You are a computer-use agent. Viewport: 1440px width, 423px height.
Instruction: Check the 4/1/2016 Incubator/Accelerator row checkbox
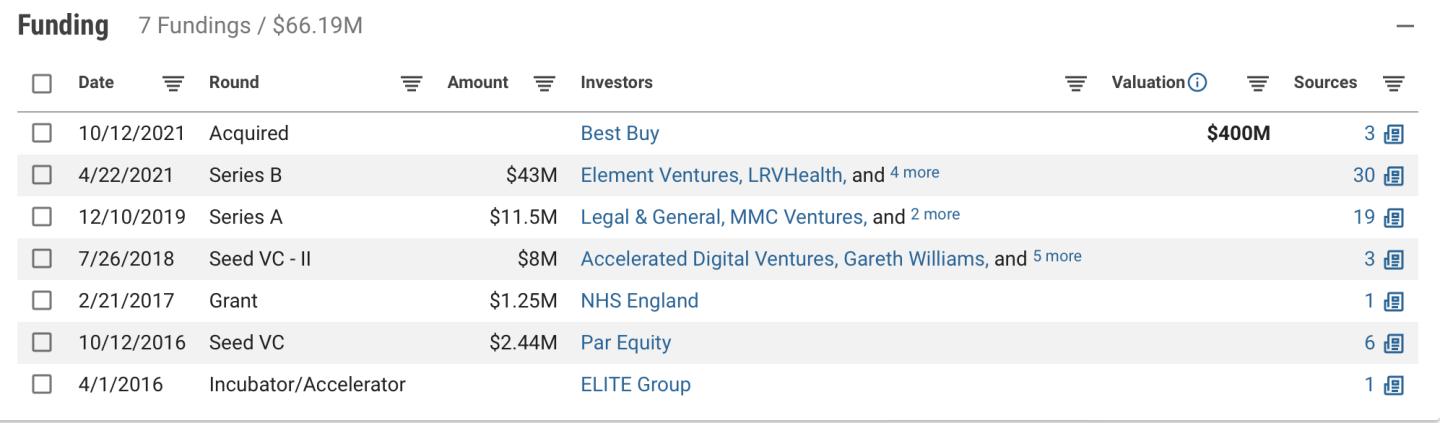(41, 385)
